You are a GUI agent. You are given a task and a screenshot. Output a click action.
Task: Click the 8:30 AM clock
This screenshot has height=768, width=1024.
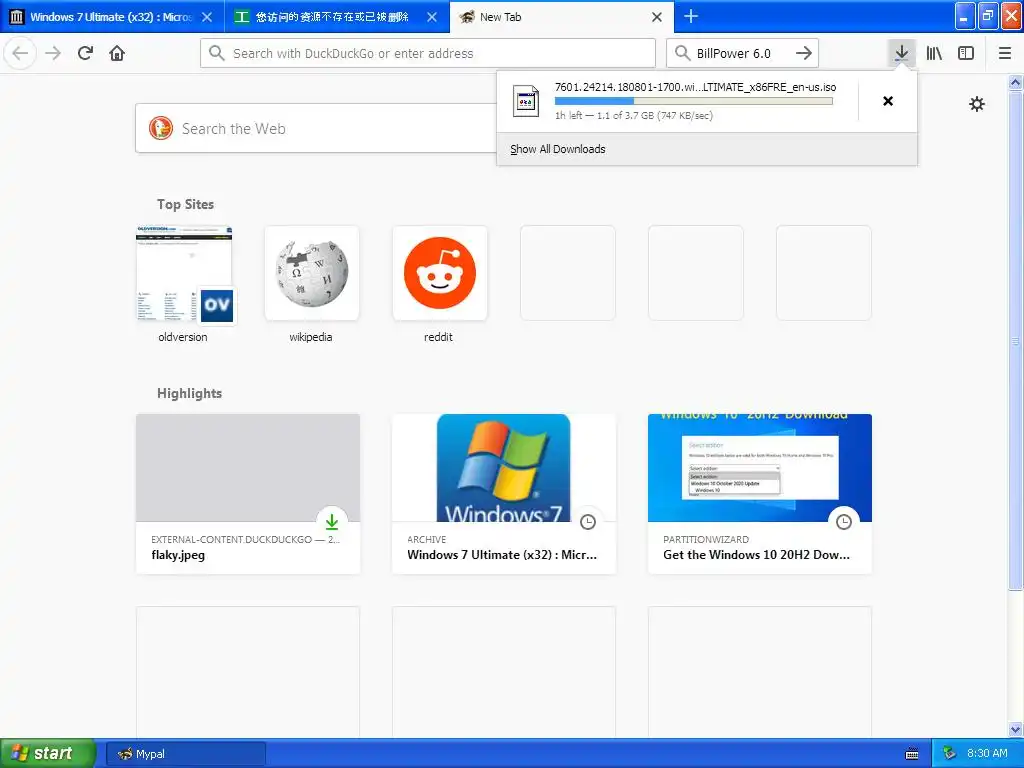(x=987, y=753)
